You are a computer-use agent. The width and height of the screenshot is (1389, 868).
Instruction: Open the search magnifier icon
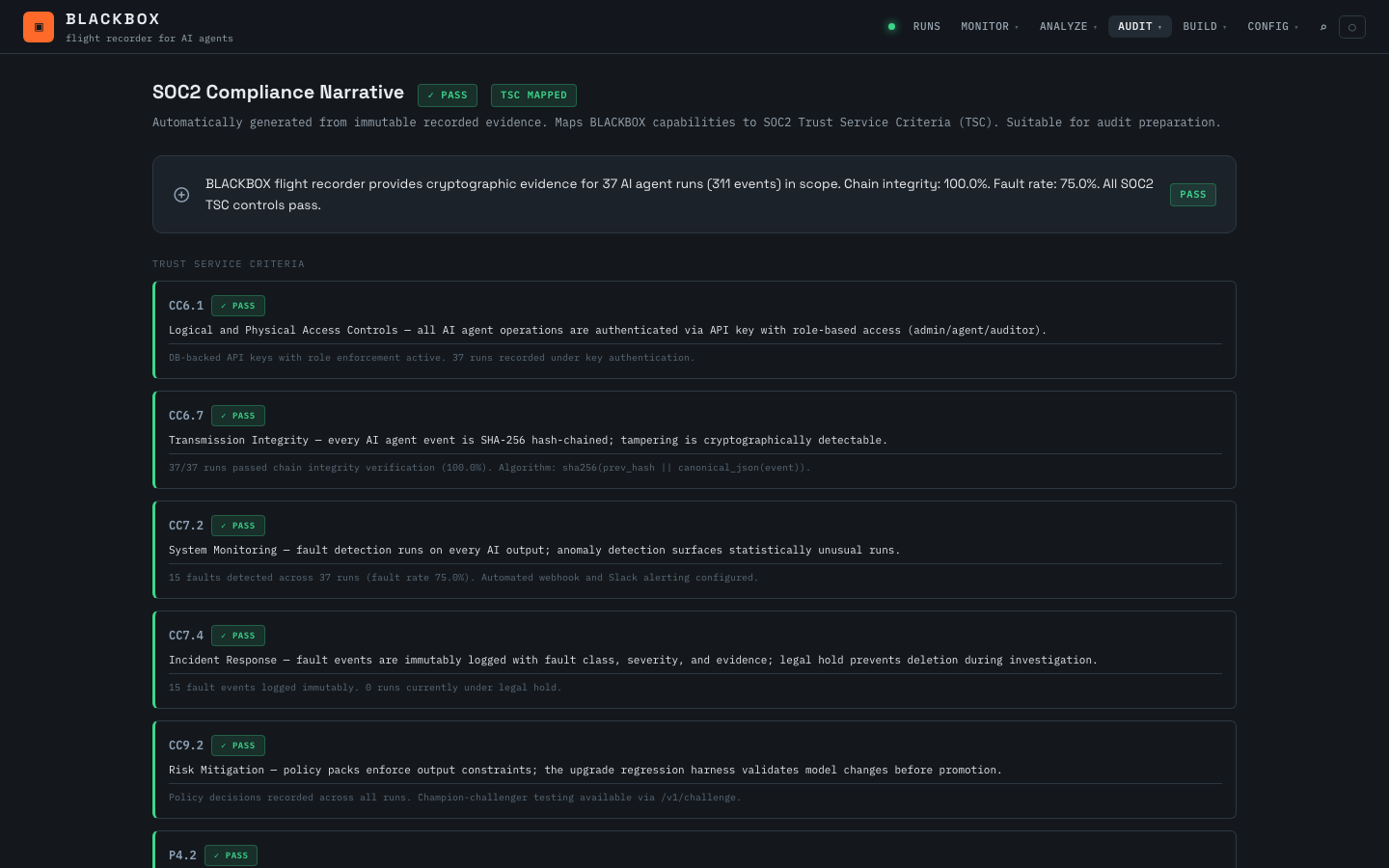tap(1323, 27)
